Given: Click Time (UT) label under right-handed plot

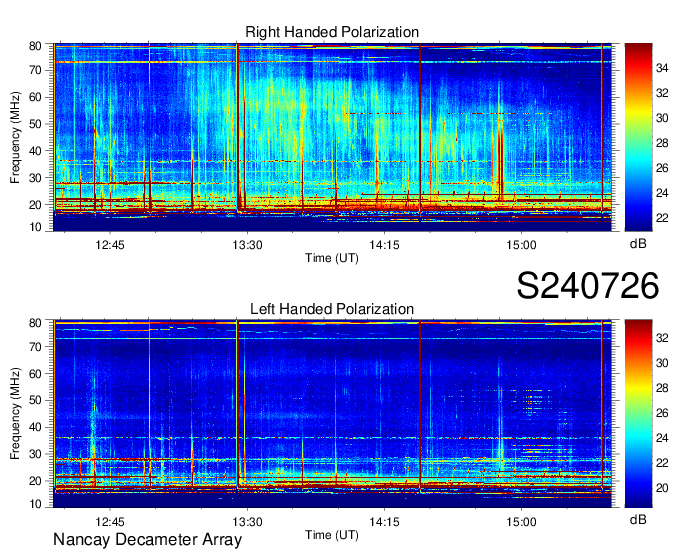Looking at the screenshot, I should pyautogui.click(x=332, y=258).
